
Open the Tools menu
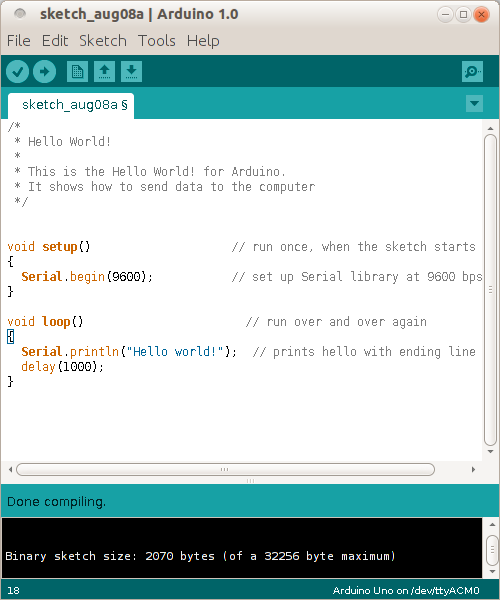point(157,41)
